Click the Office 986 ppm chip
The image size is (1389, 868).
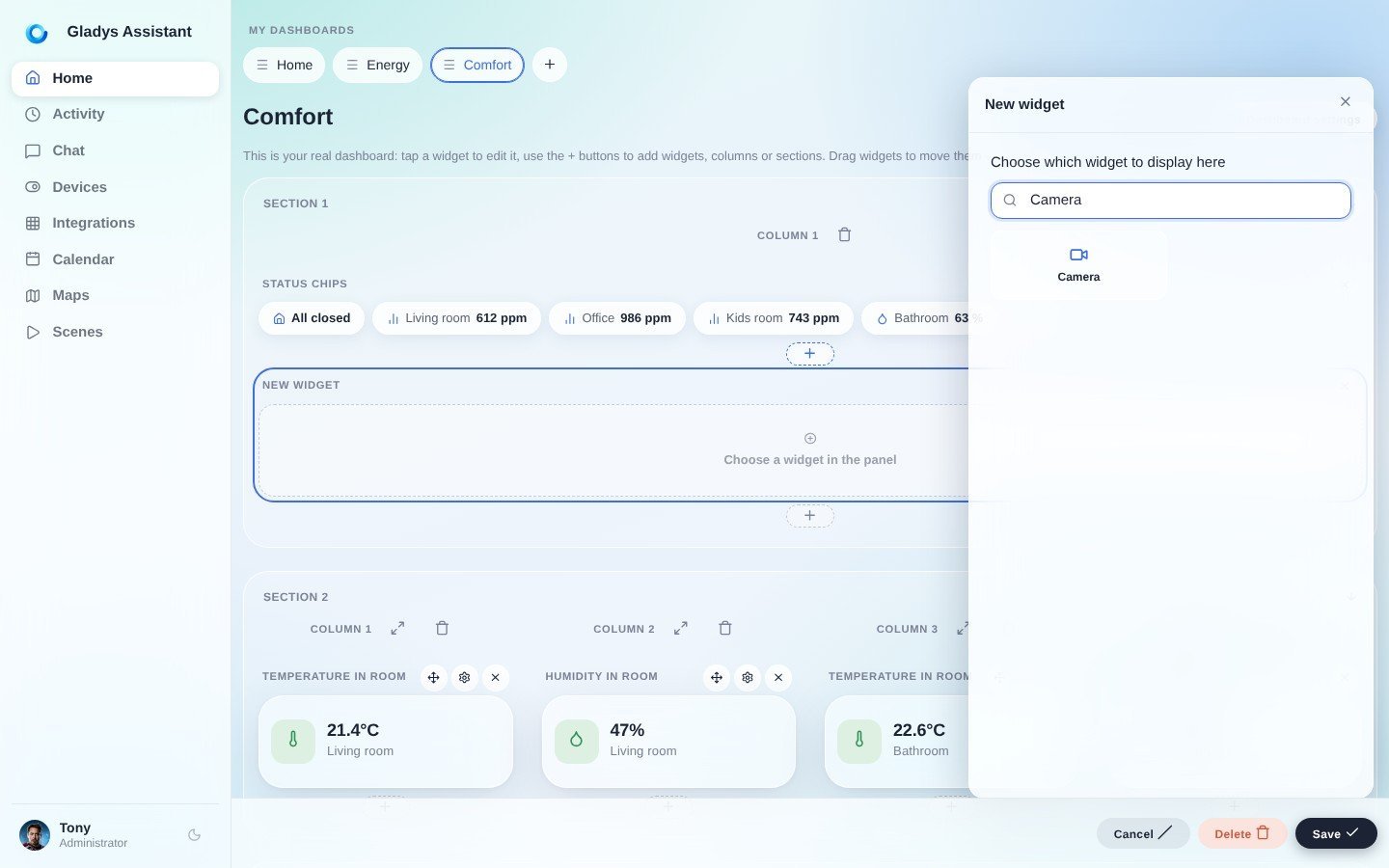[x=617, y=318]
